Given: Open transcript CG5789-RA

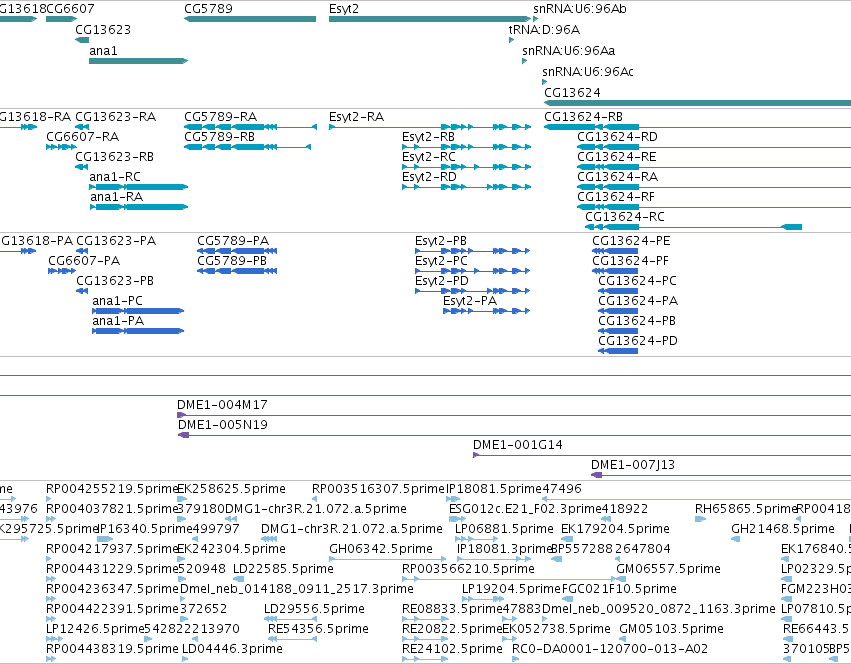Looking at the screenshot, I should (x=250, y=127).
